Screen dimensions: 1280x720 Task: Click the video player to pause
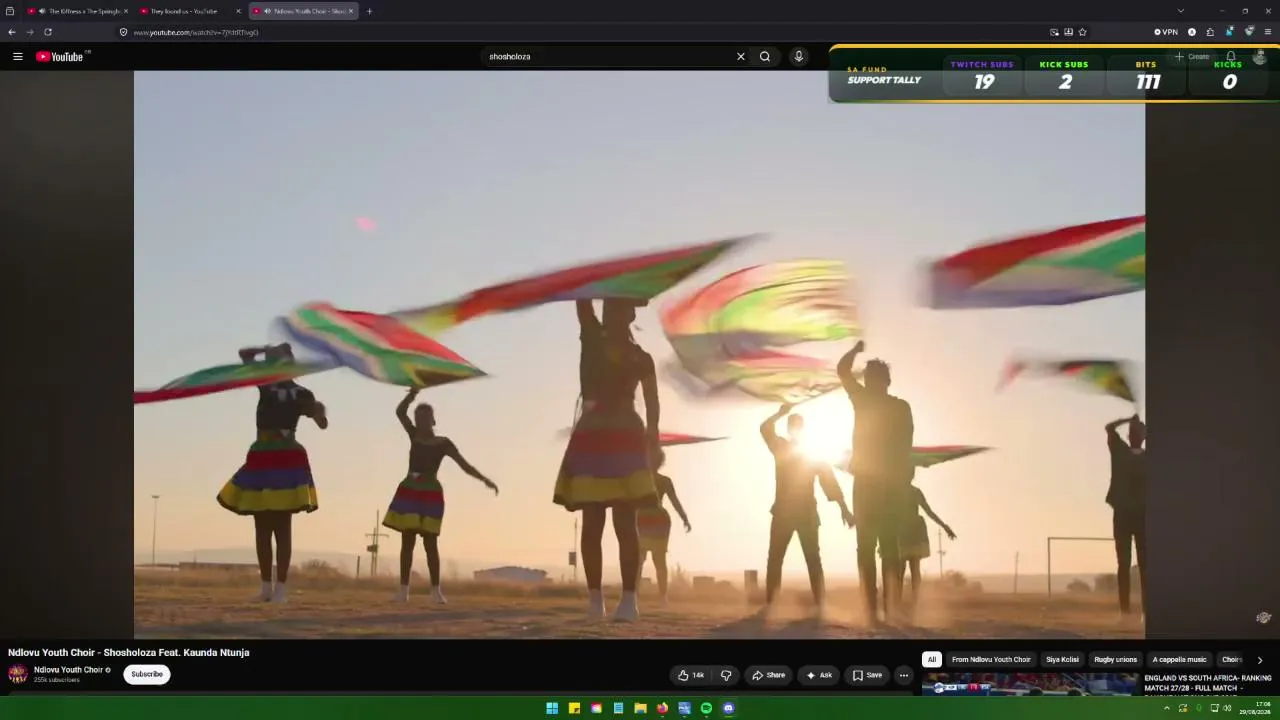(639, 355)
